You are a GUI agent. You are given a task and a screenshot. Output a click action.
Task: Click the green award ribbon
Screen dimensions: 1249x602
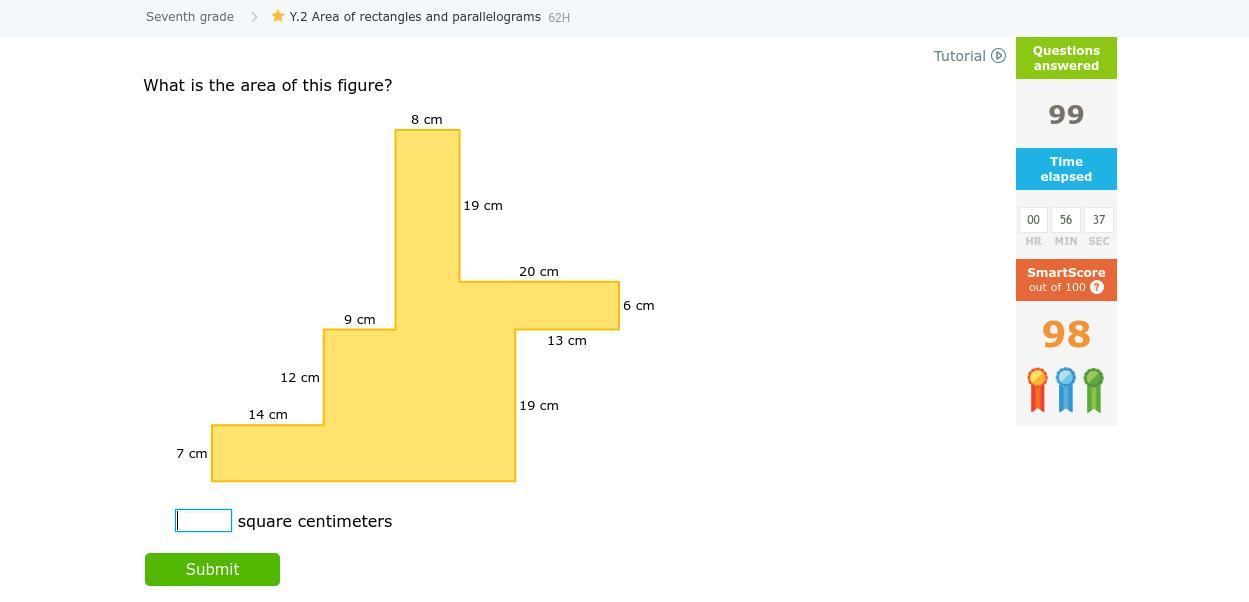pos(1094,390)
